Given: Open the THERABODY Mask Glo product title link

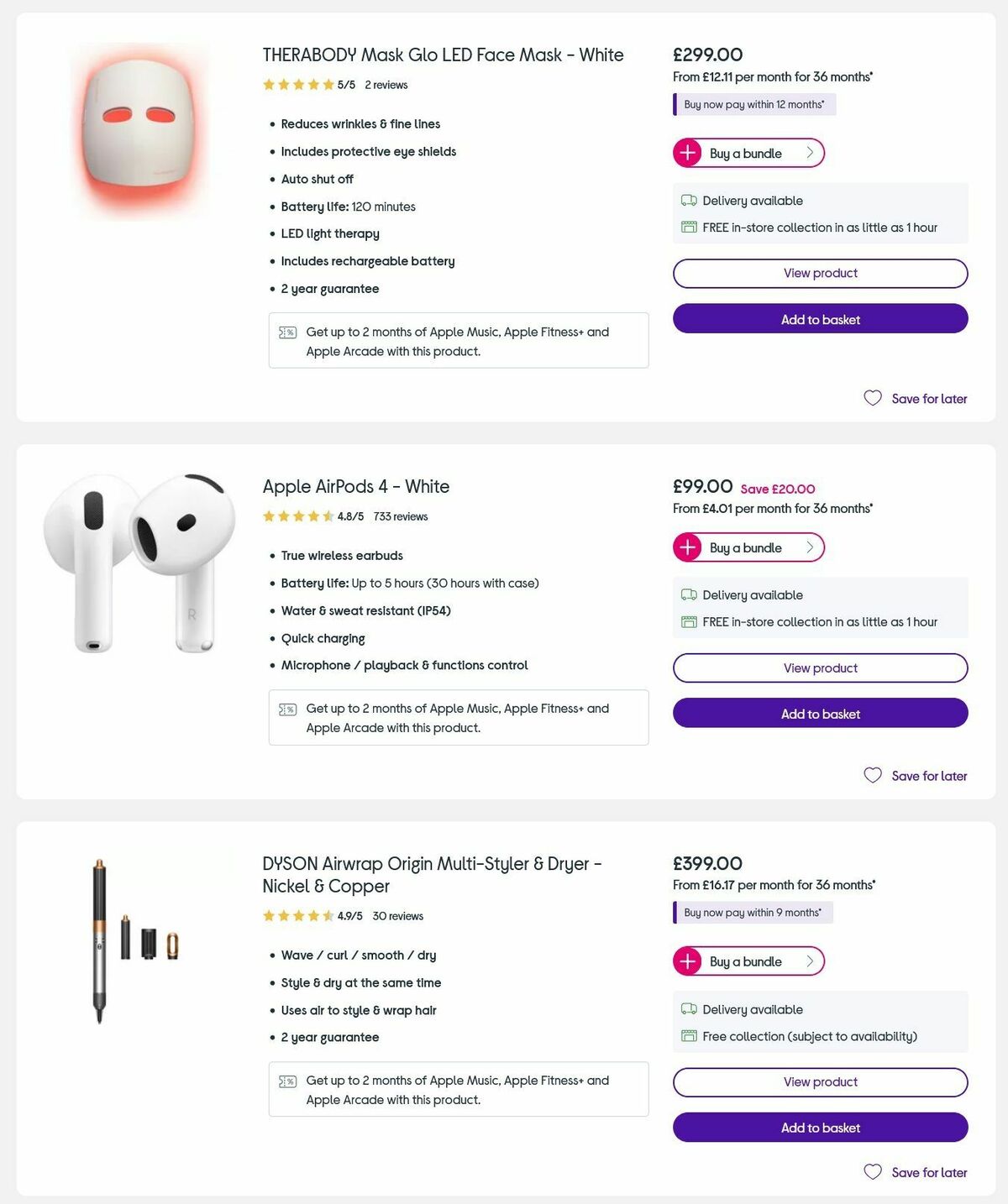Looking at the screenshot, I should [442, 55].
